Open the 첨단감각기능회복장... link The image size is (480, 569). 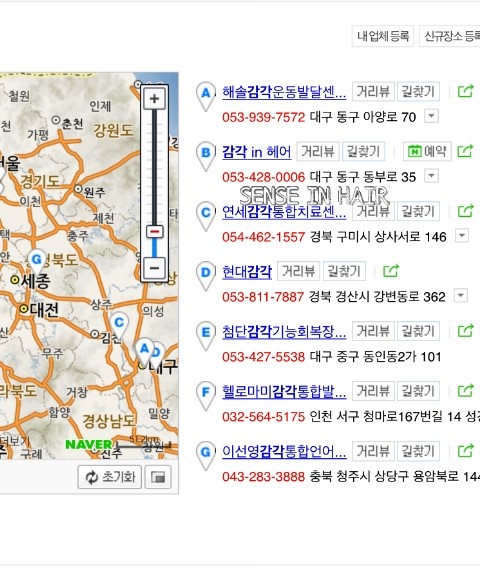point(284,331)
